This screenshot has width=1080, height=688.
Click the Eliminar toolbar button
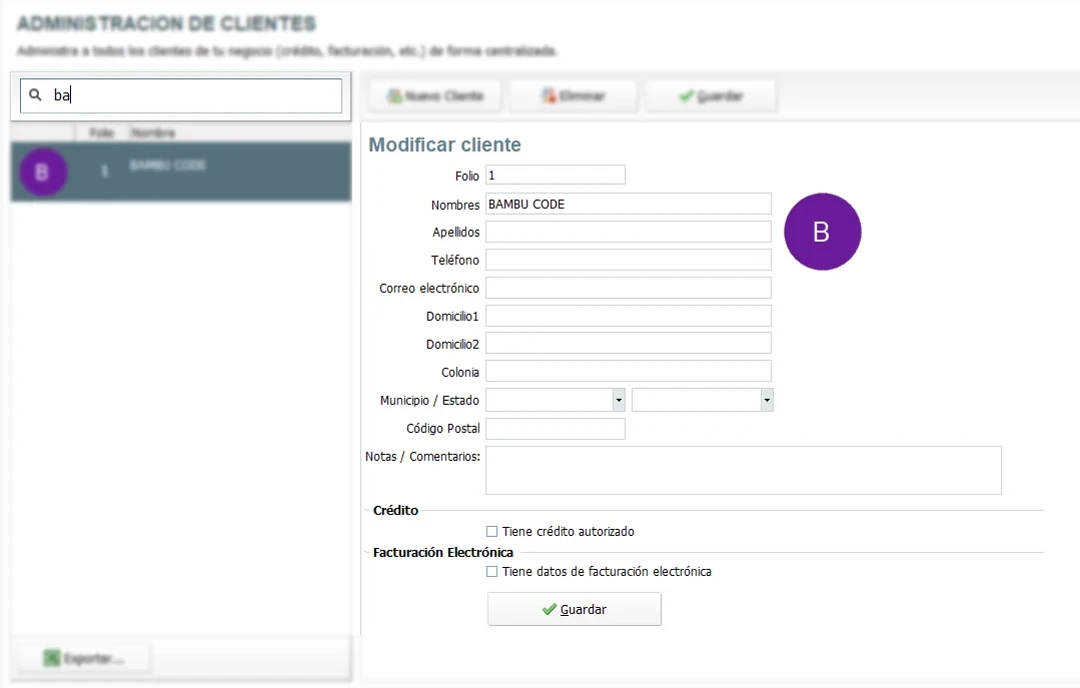coord(574,96)
